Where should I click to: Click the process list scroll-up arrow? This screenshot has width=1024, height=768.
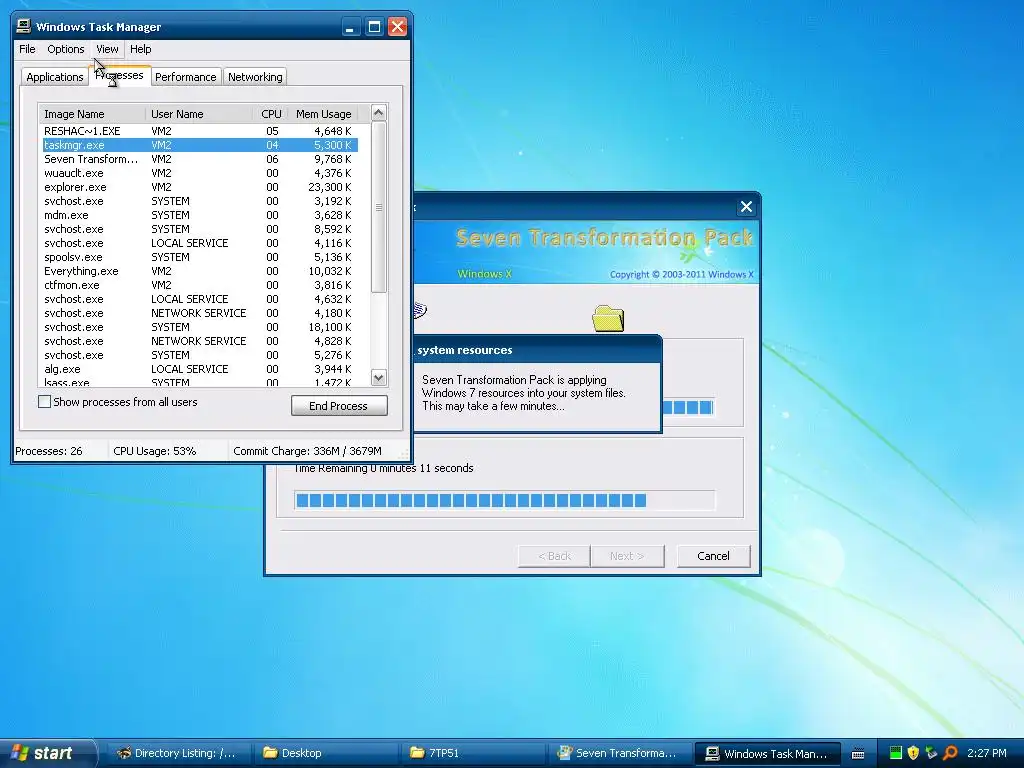(x=379, y=112)
